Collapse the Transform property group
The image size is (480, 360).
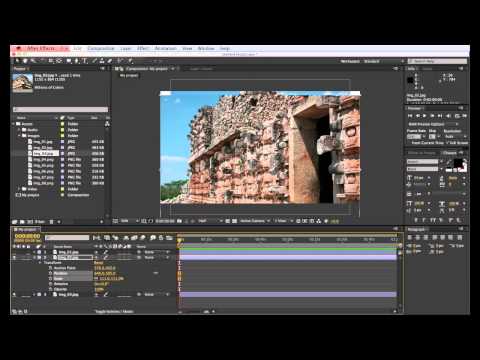[40, 263]
